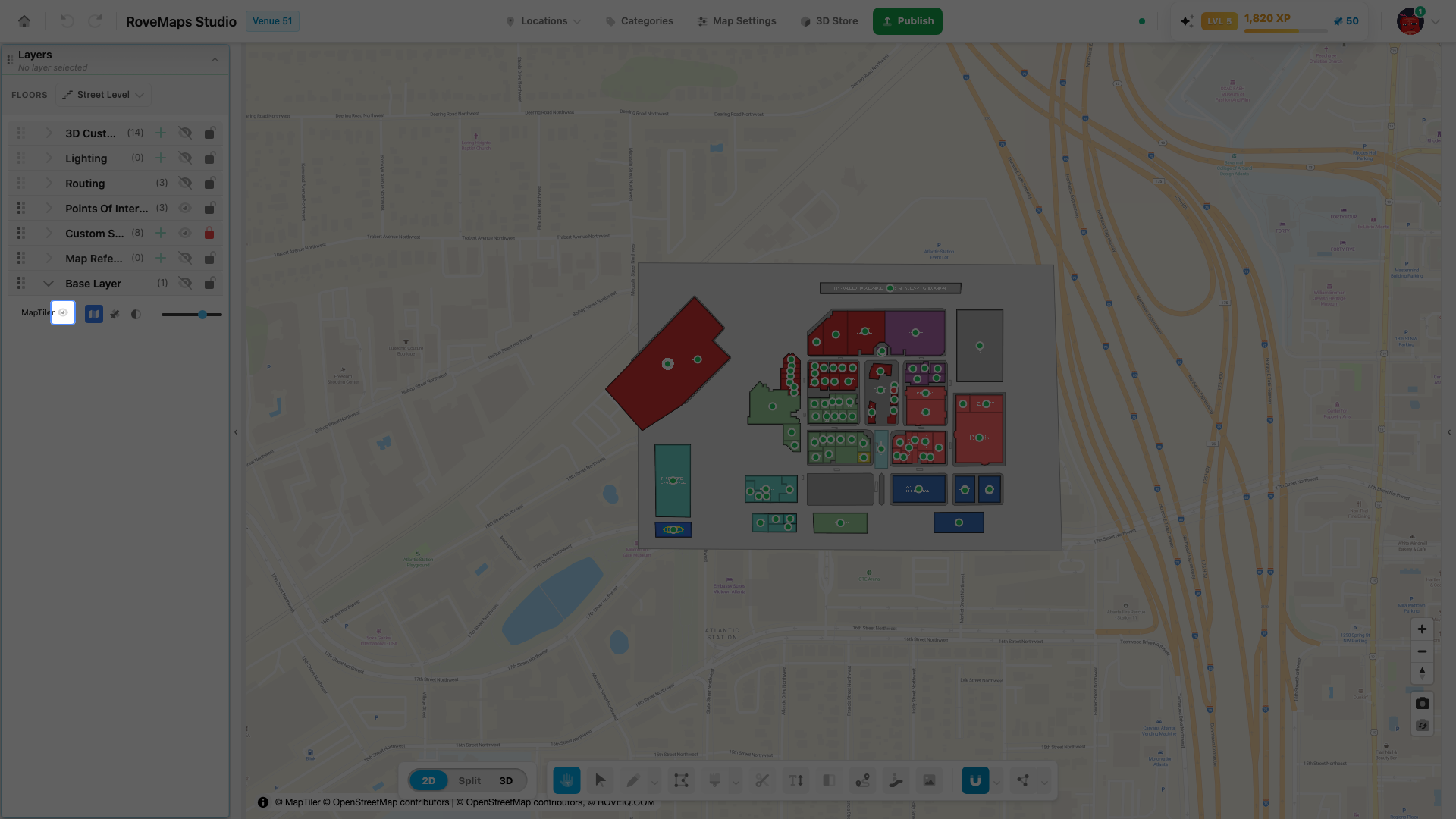Viewport: 1456px width, 819px height.
Task: Select the Pan hand tool
Action: click(x=566, y=780)
